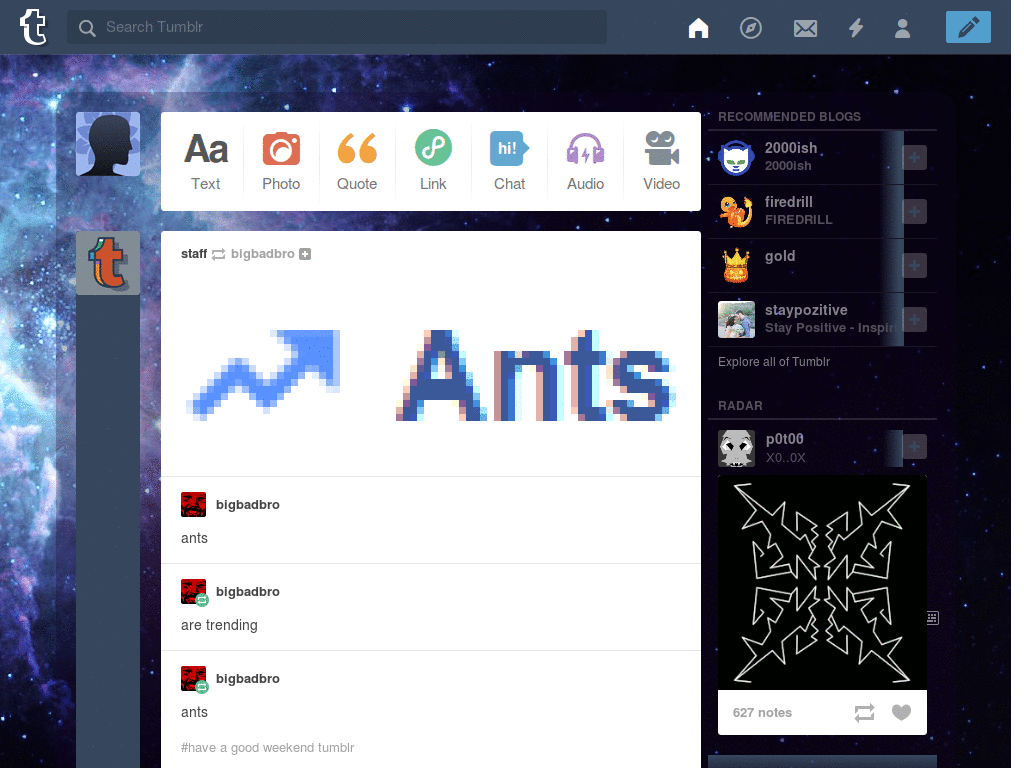The width and height of the screenshot is (1024, 768).
Task: Open the Activity lightning bolt icon
Action: click(x=856, y=28)
